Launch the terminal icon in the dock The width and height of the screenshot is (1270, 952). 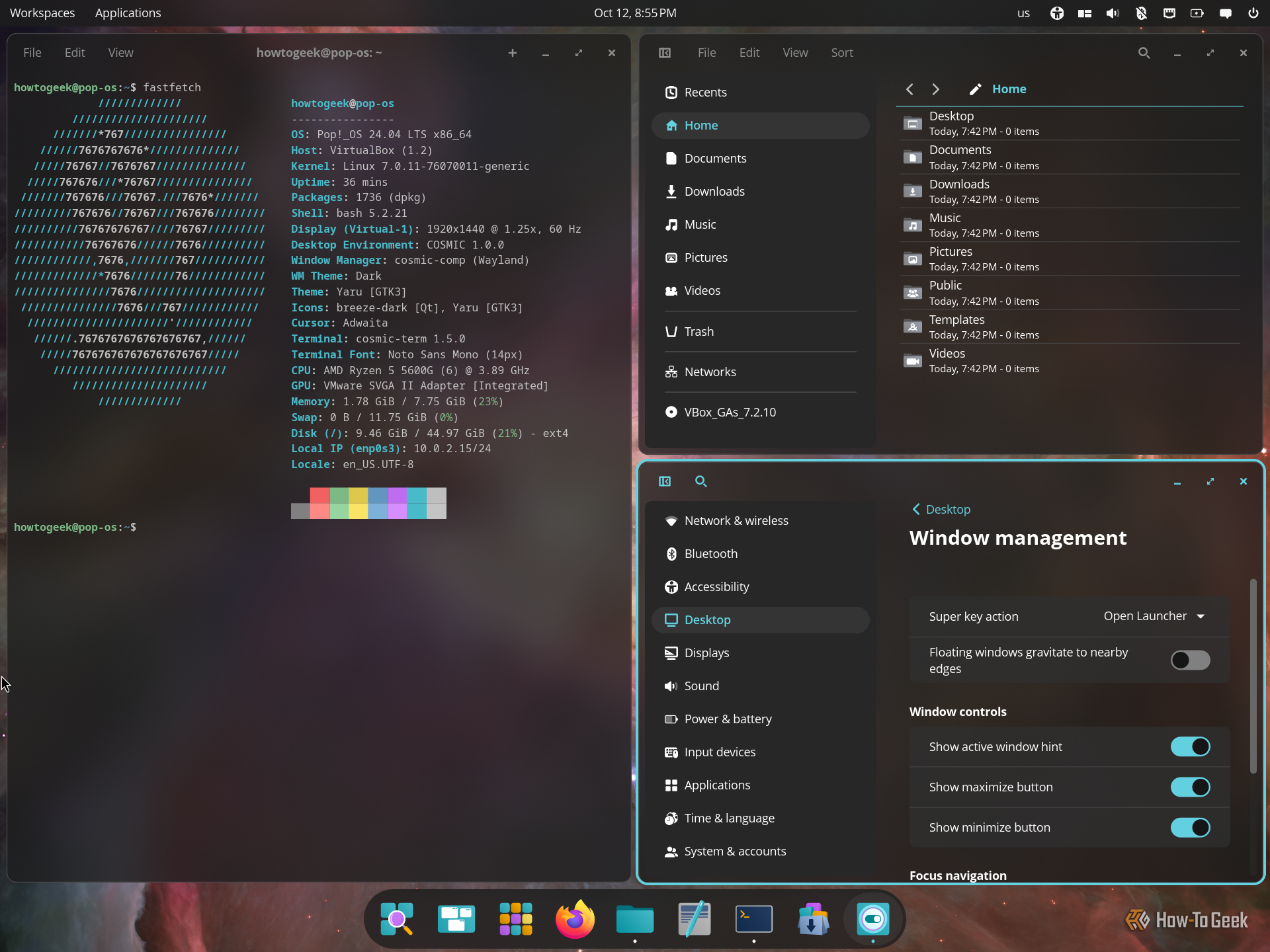point(753,919)
